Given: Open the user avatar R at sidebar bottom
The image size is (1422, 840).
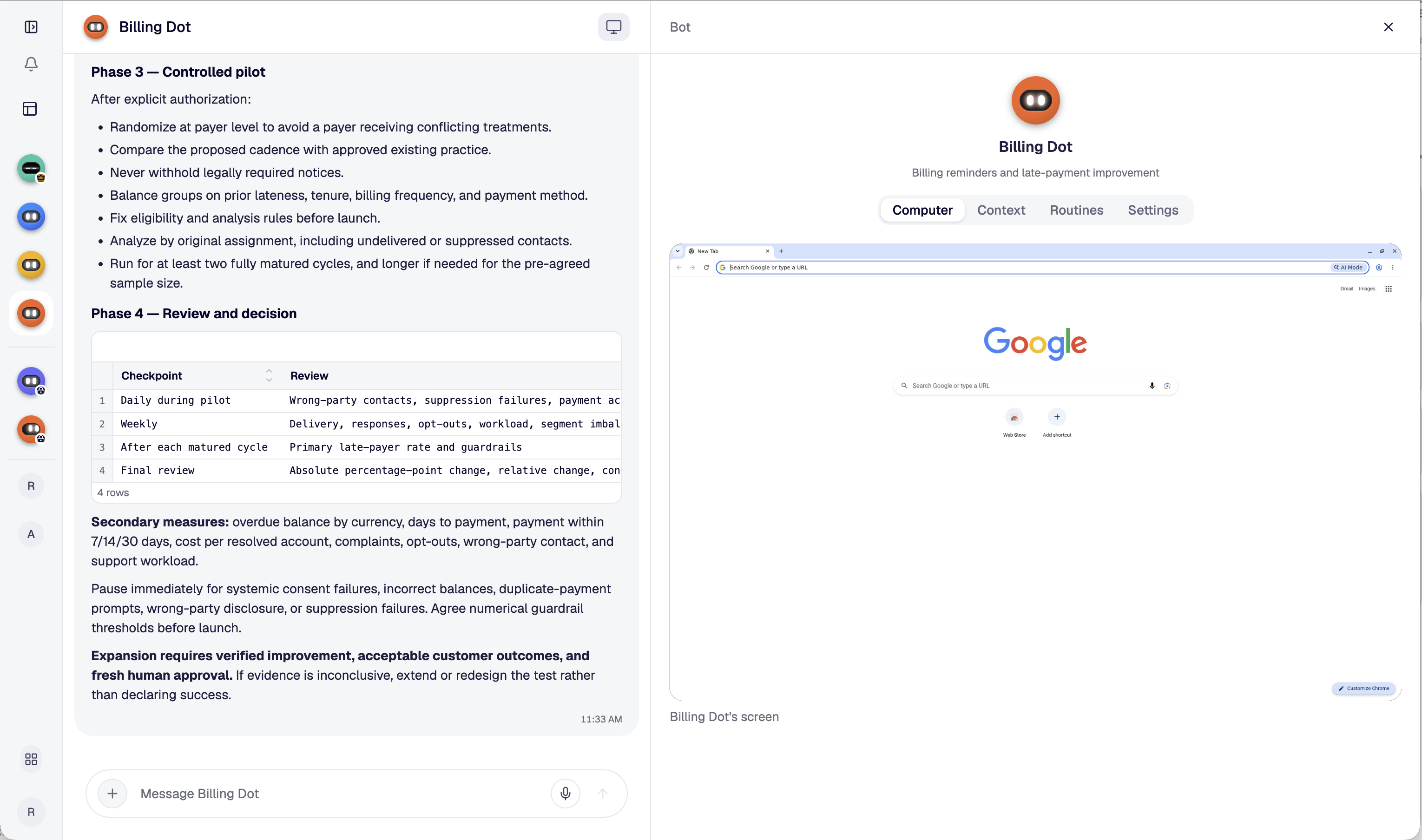Looking at the screenshot, I should point(31,812).
